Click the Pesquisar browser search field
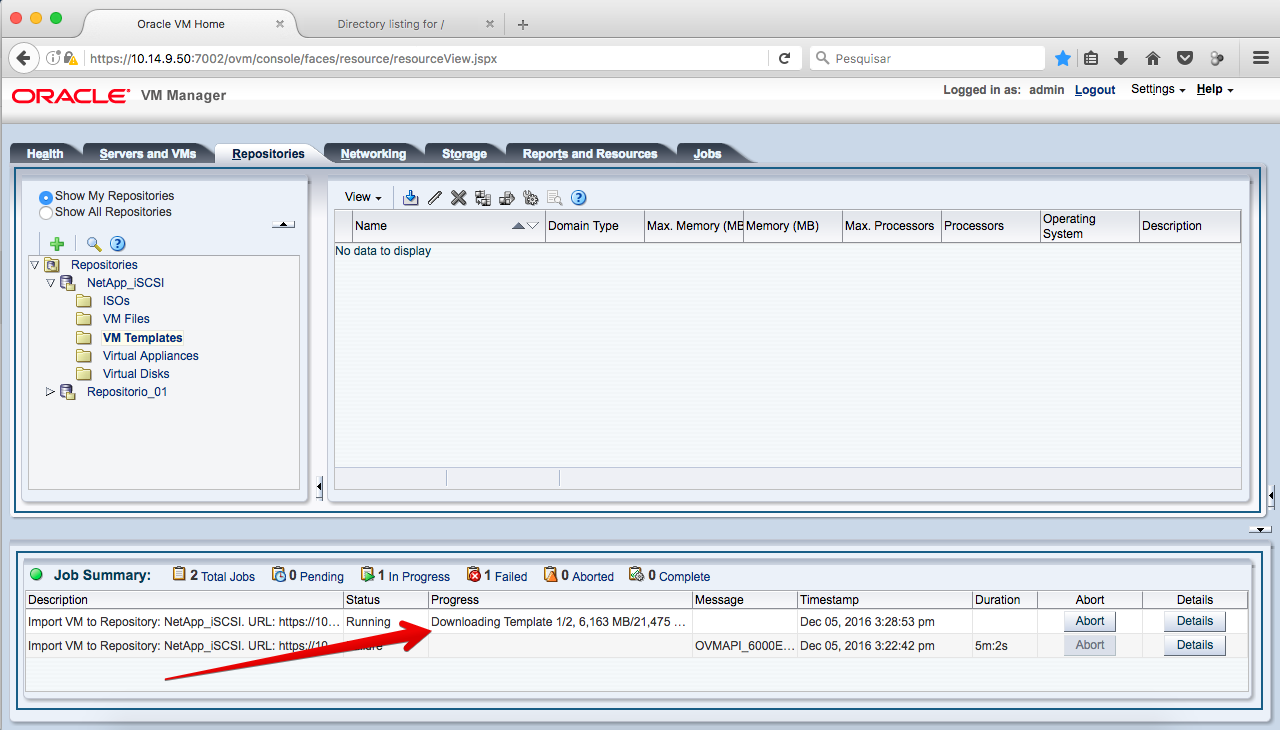1280x730 pixels. point(930,59)
